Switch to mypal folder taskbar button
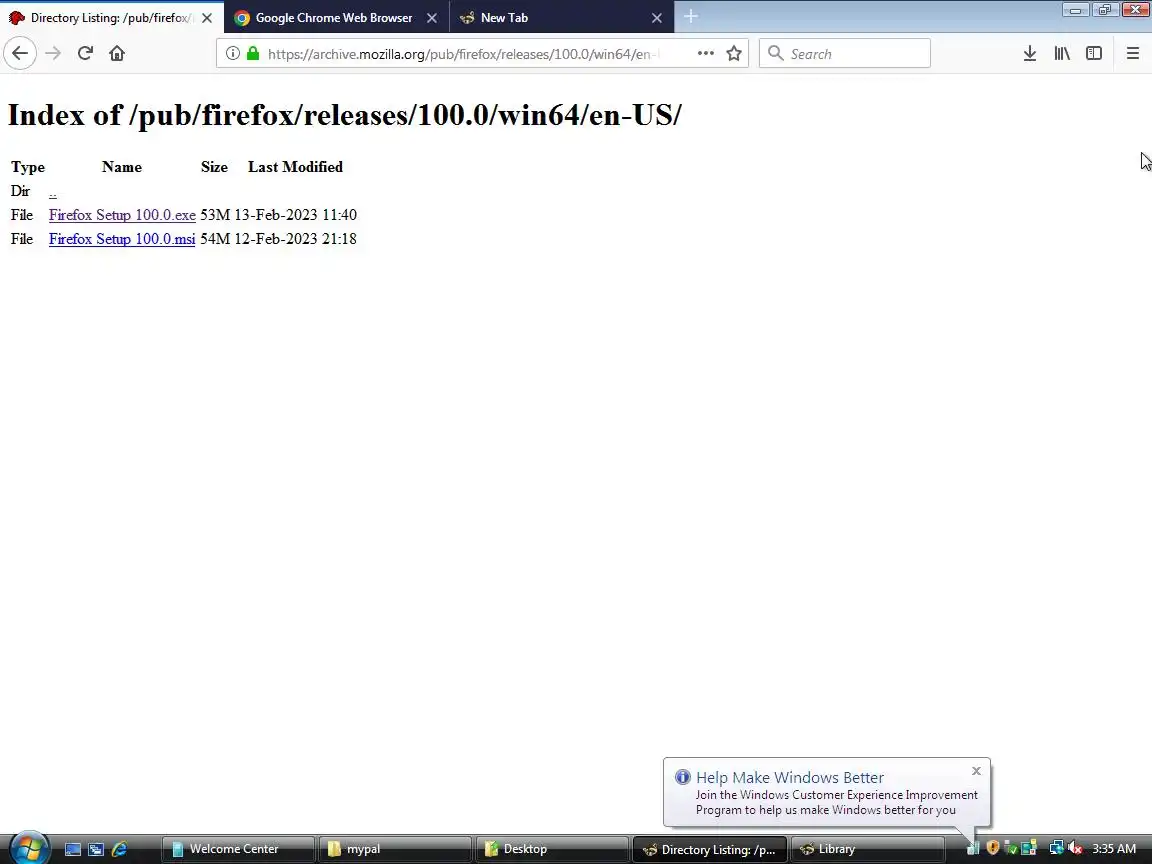Image resolution: width=1152 pixels, height=864 pixels. tap(395, 849)
